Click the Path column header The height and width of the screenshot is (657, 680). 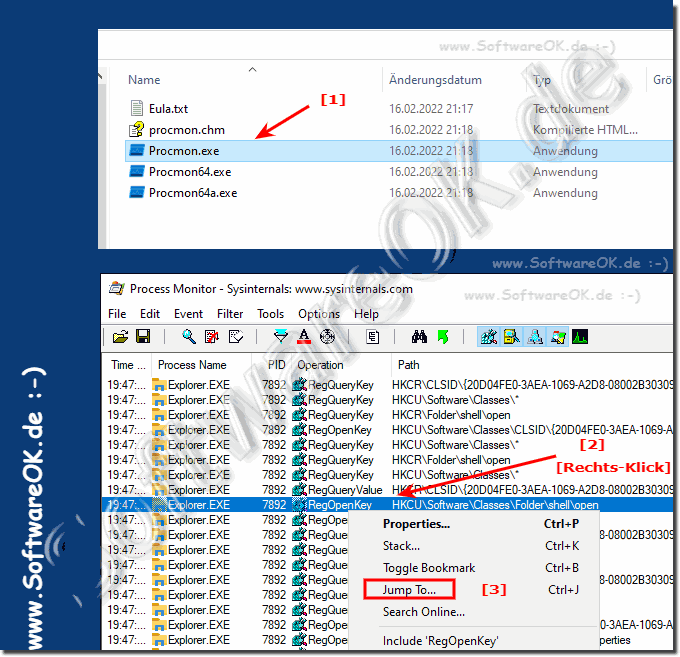(409, 365)
